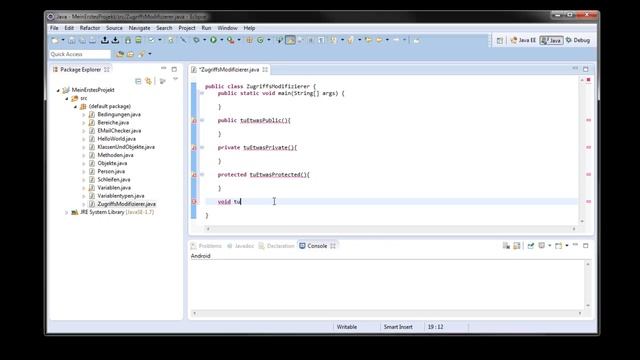Toggle Pin Console in Console toolbar
The width and height of the screenshot is (640, 360).
pyautogui.click(x=531, y=245)
